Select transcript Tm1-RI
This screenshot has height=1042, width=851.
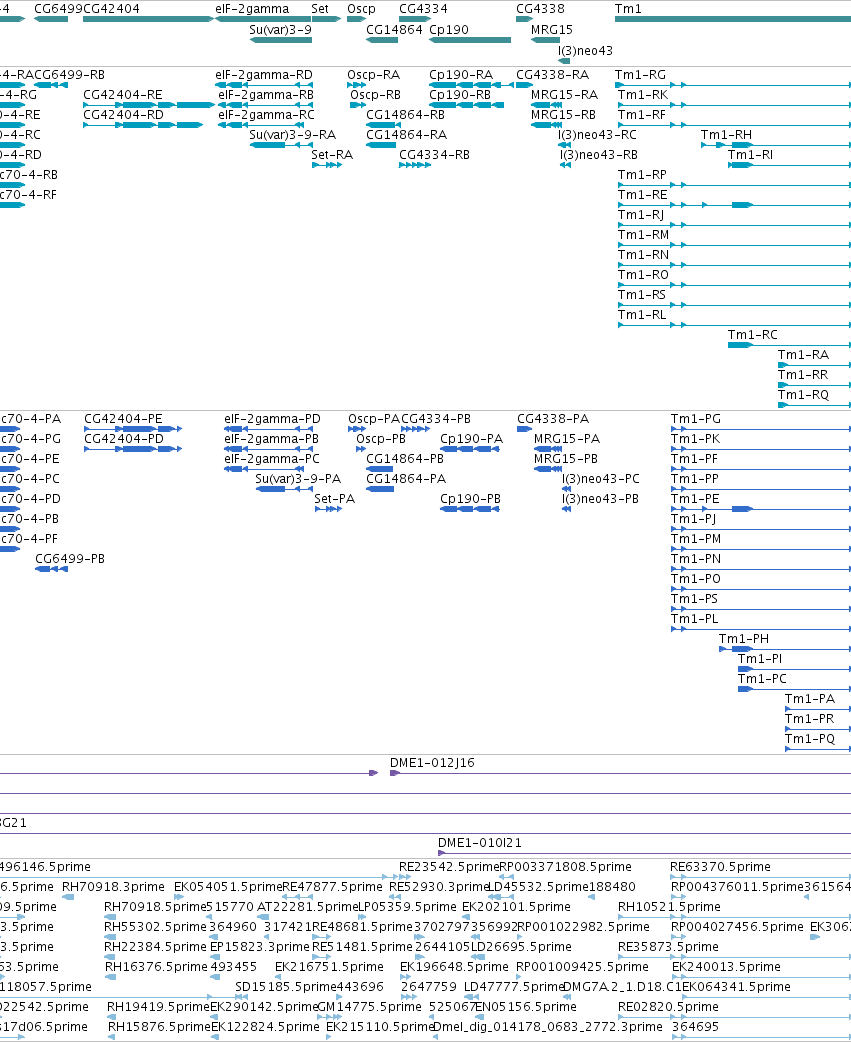(750, 154)
